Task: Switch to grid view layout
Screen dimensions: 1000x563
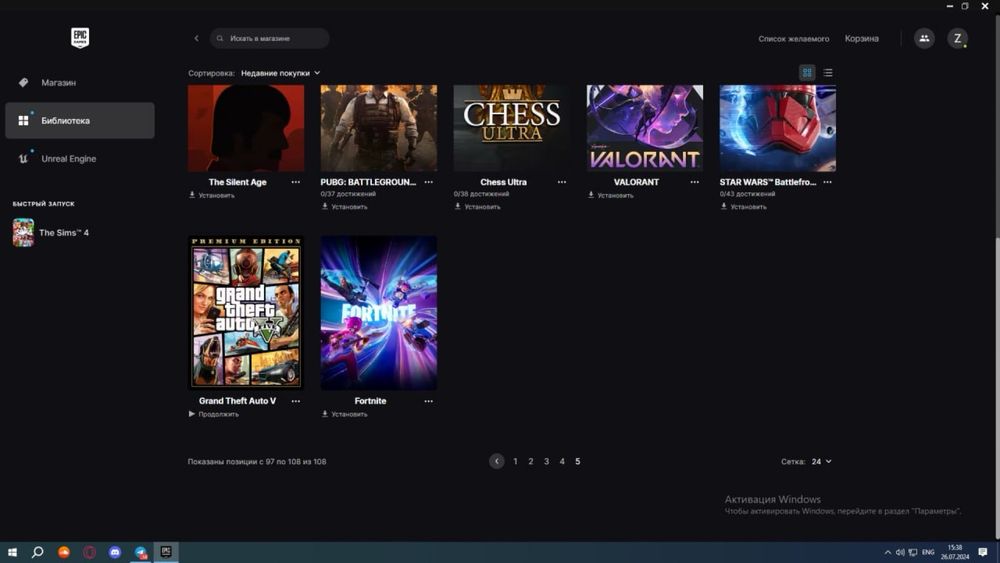Action: [x=807, y=73]
